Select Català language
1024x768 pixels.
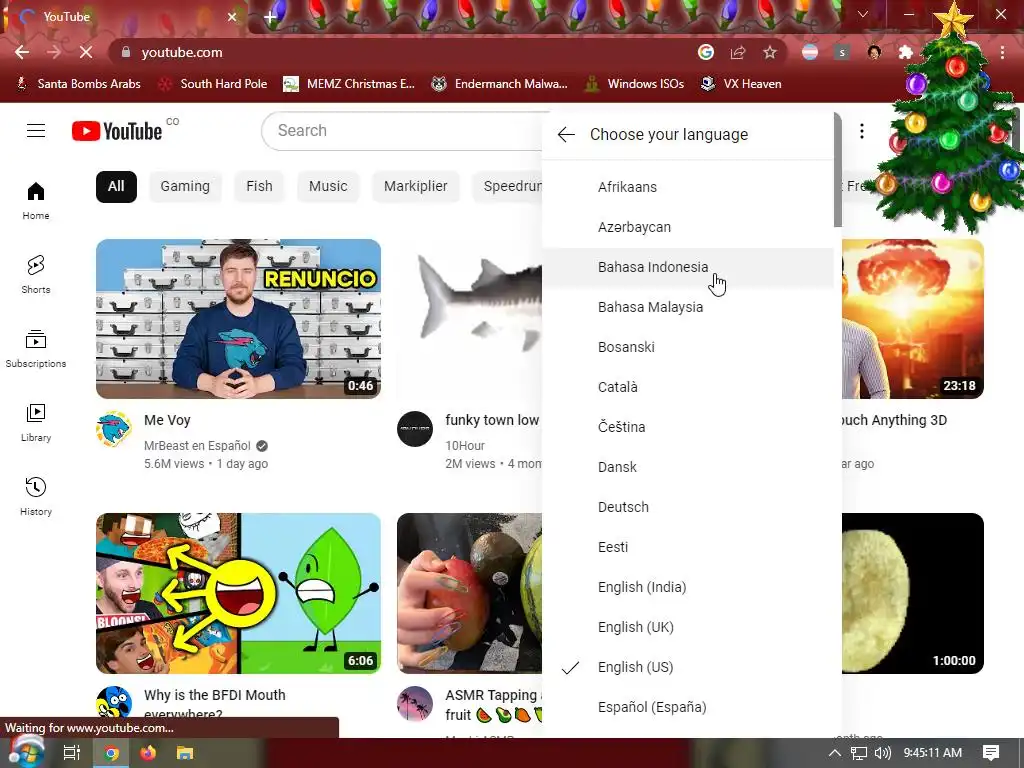point(688,387)
